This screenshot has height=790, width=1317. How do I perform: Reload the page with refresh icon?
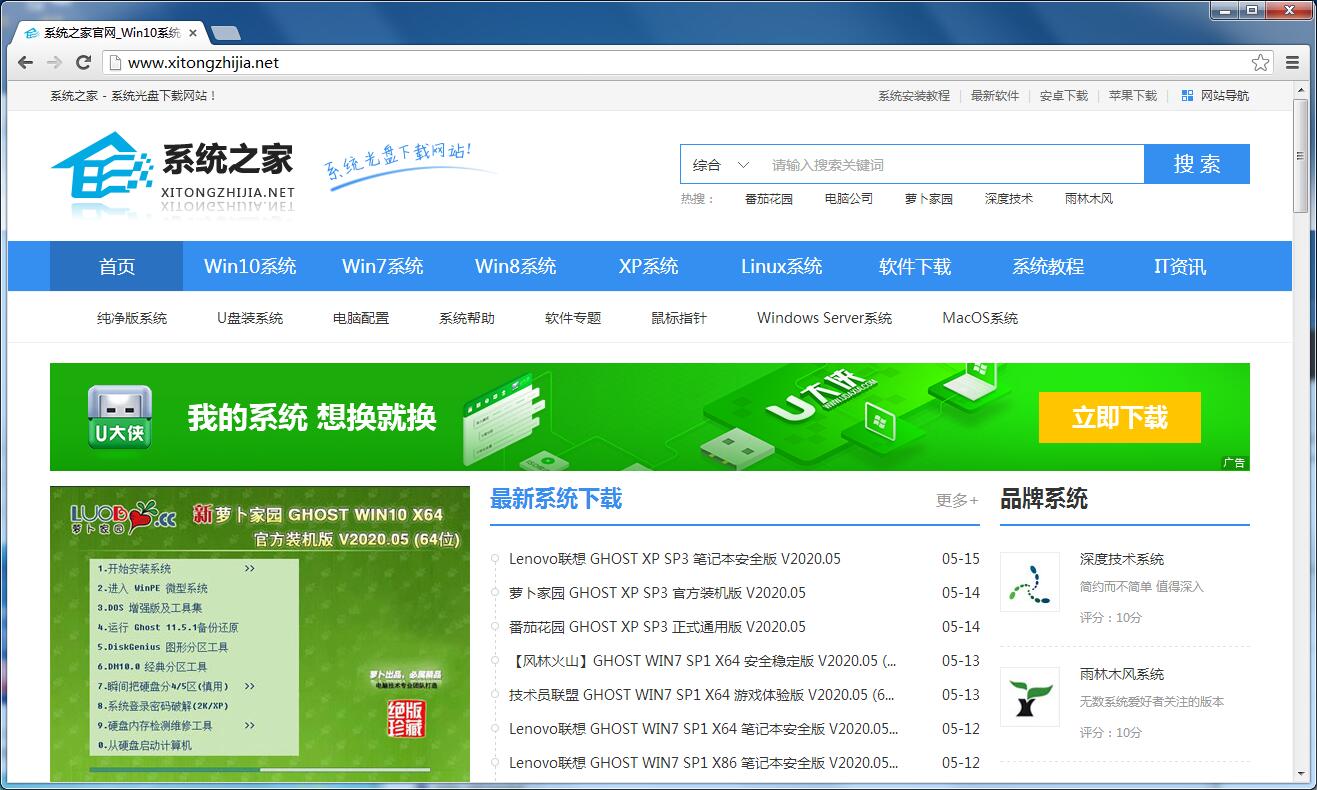coord(84,62)
